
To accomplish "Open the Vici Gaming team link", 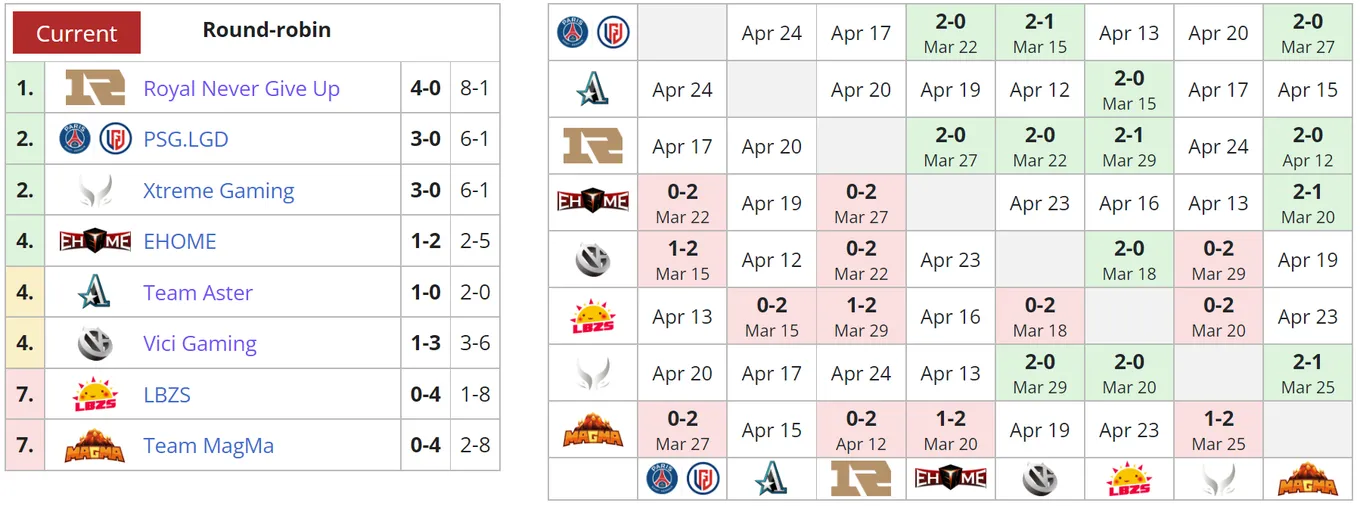I will point(199,344).
